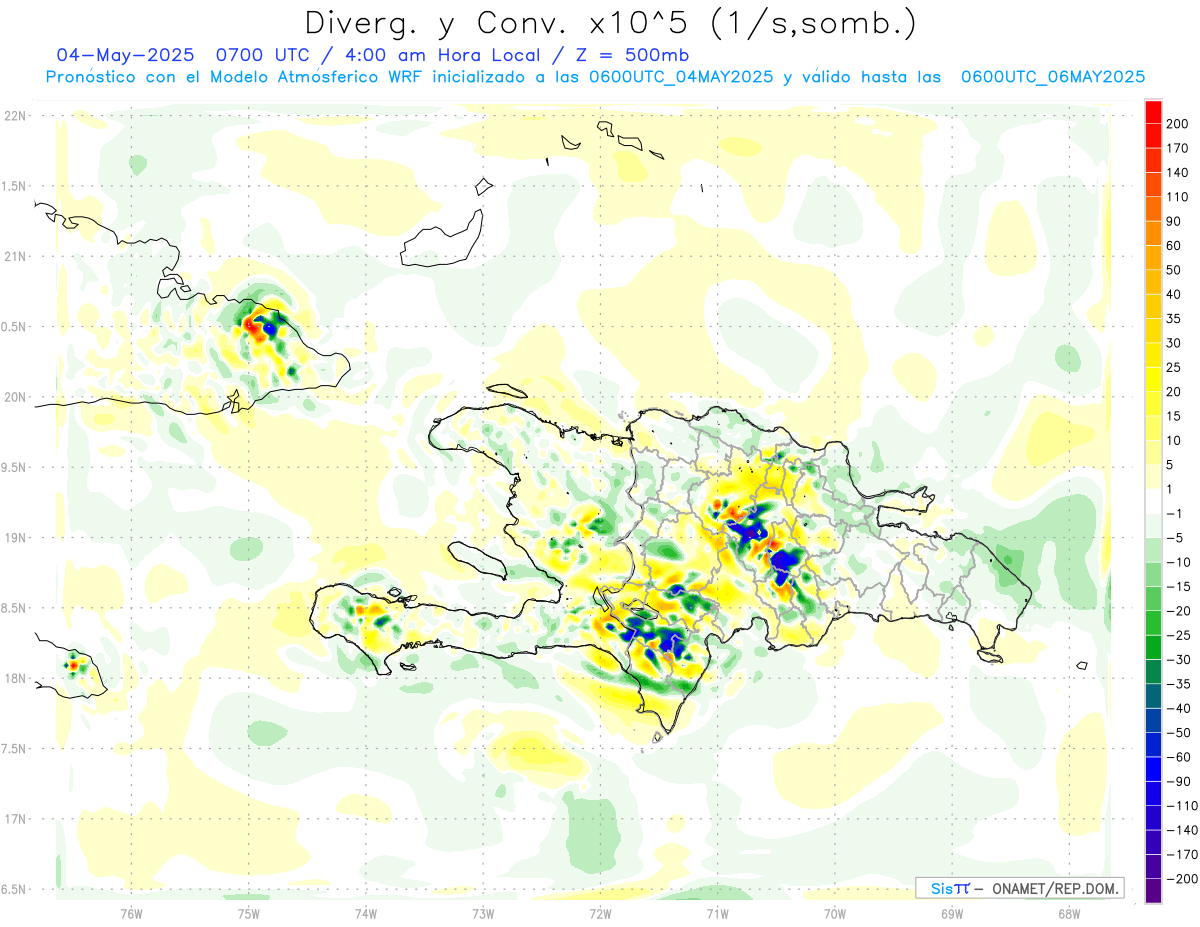Click the longitude label 69W
This screenshot has width=1200, height=927.
point(952,913)
